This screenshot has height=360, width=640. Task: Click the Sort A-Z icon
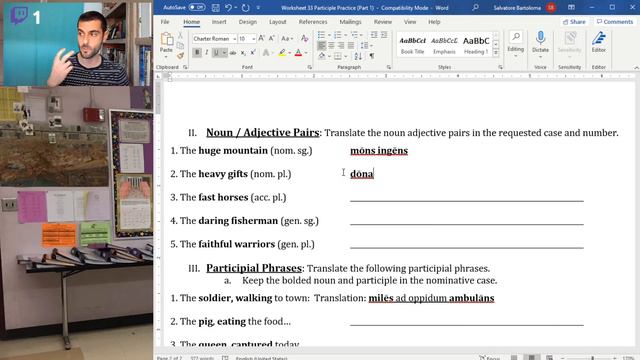click(x=358, y=56)
